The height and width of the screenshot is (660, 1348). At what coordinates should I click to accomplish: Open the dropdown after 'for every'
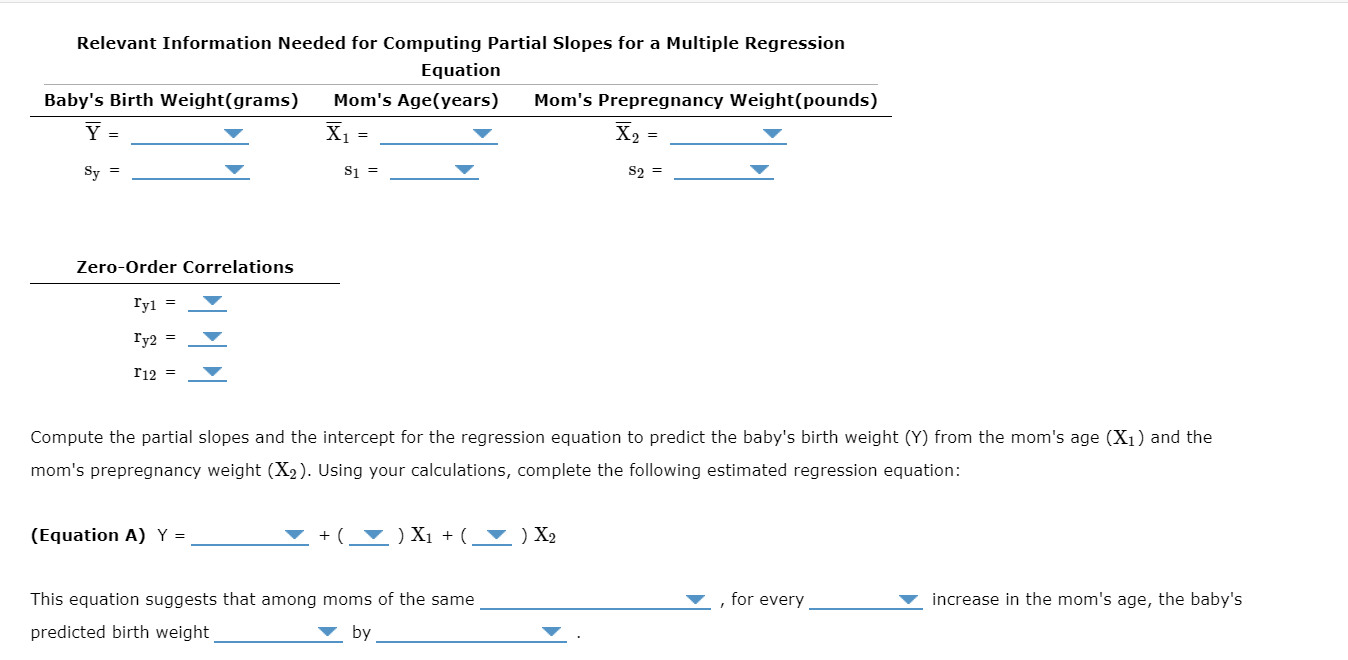point(908,598)
